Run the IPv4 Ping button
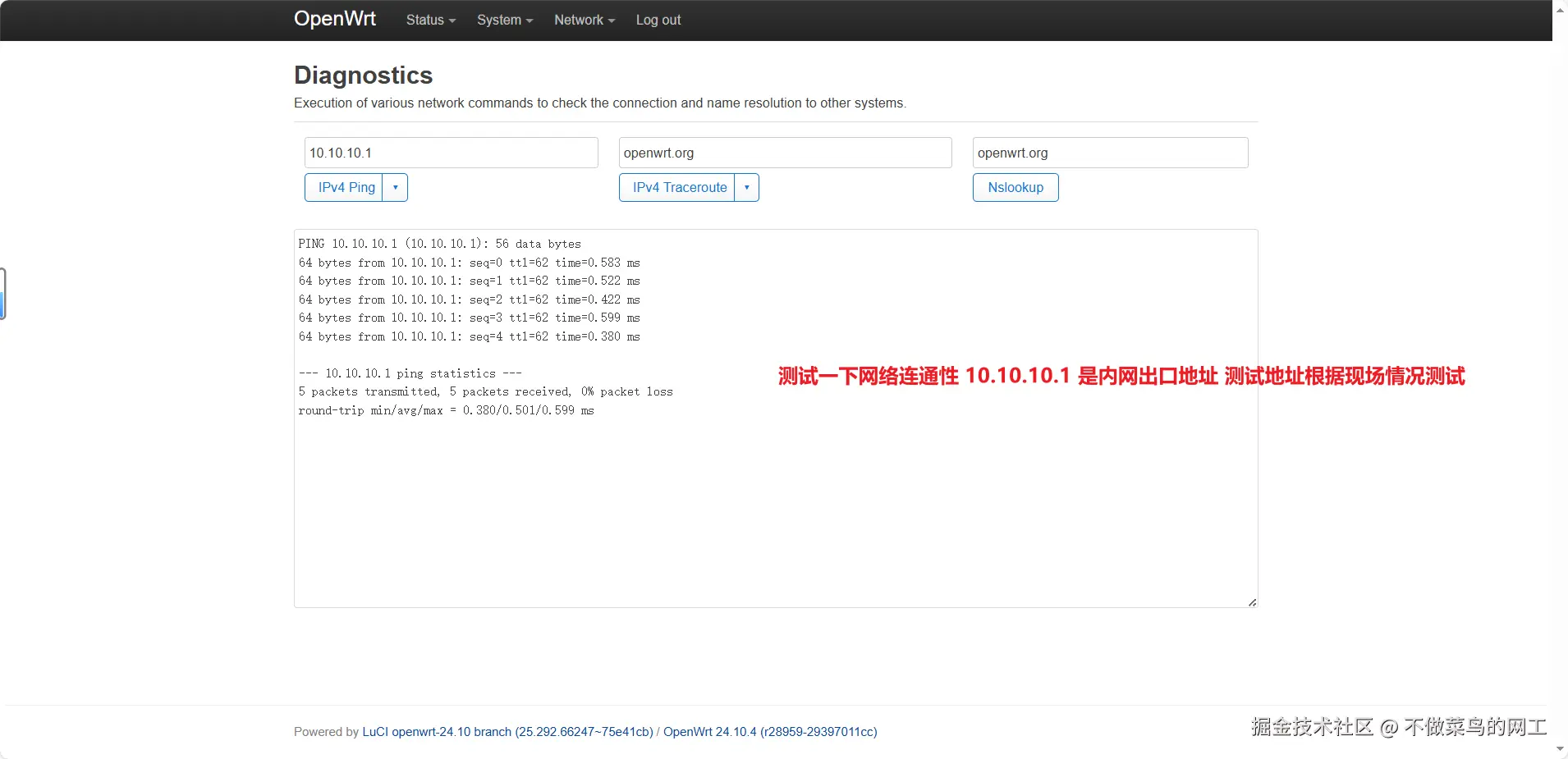Viewport: 1568px width, 759px height. point(346,187)
